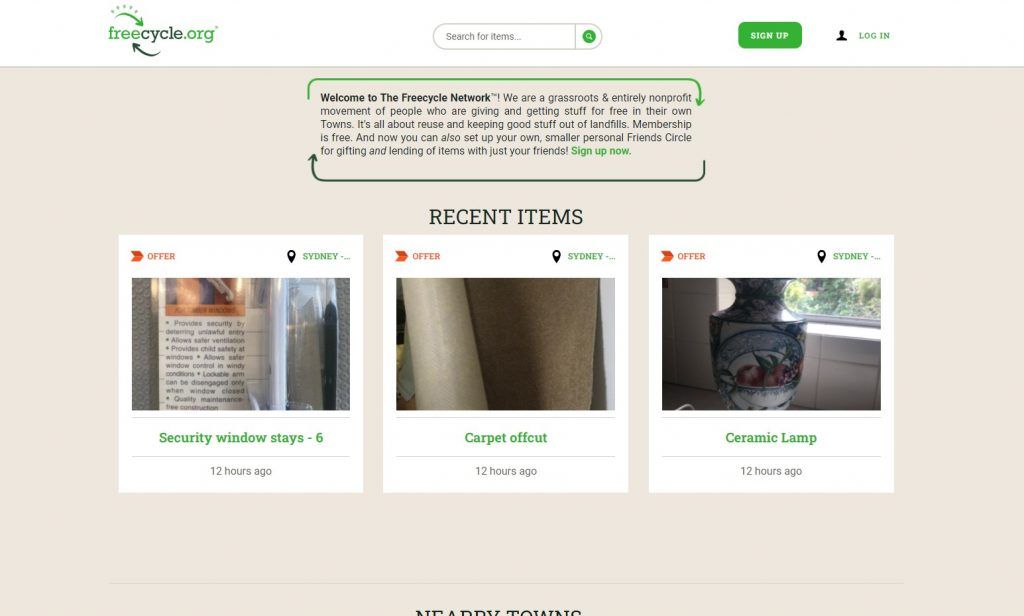Click the orange offer tag on Ceramic Lamp
Viewport: 1024px width, 616px height.
tap(667, 256)
